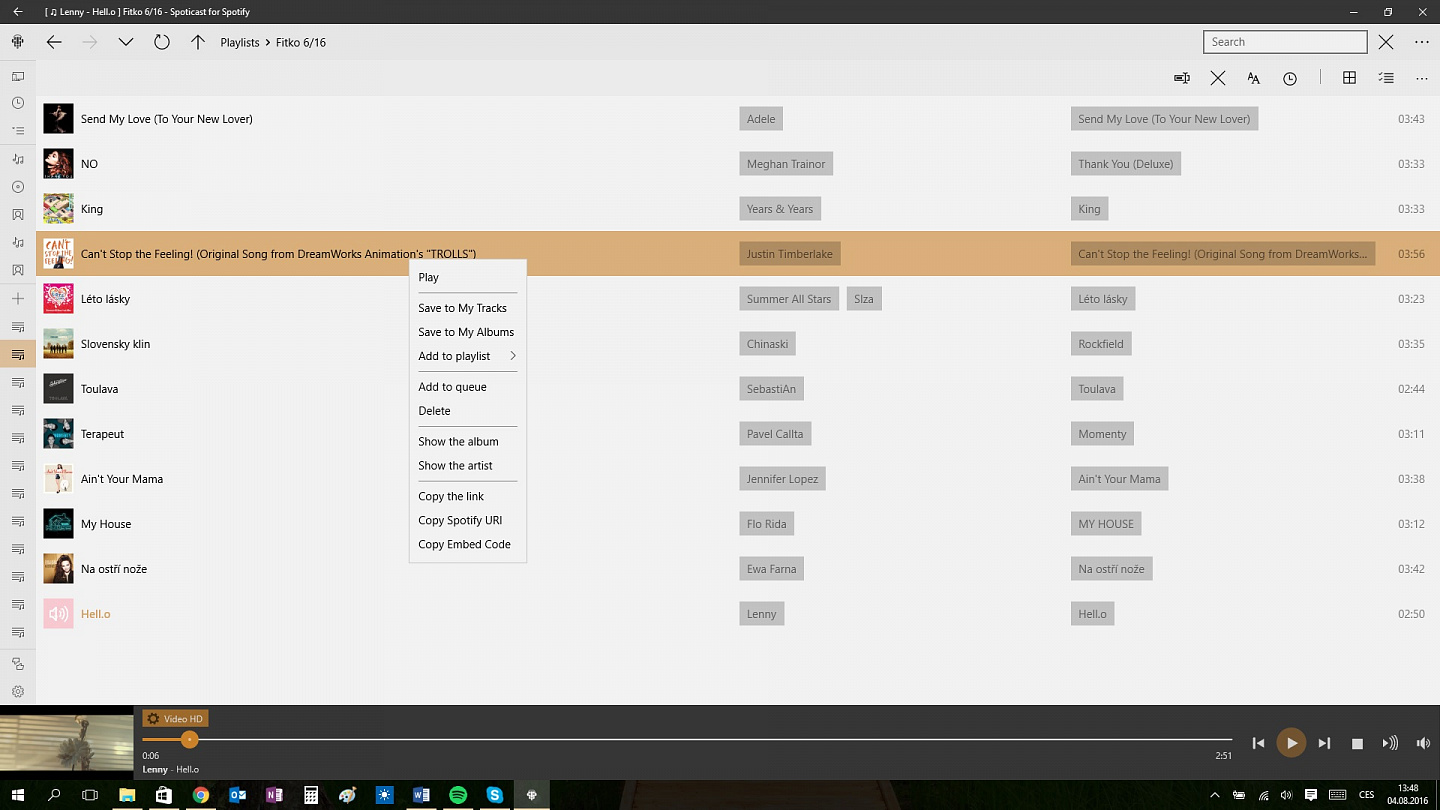Open the history clock icon in left sidebar

click(18, 103)
